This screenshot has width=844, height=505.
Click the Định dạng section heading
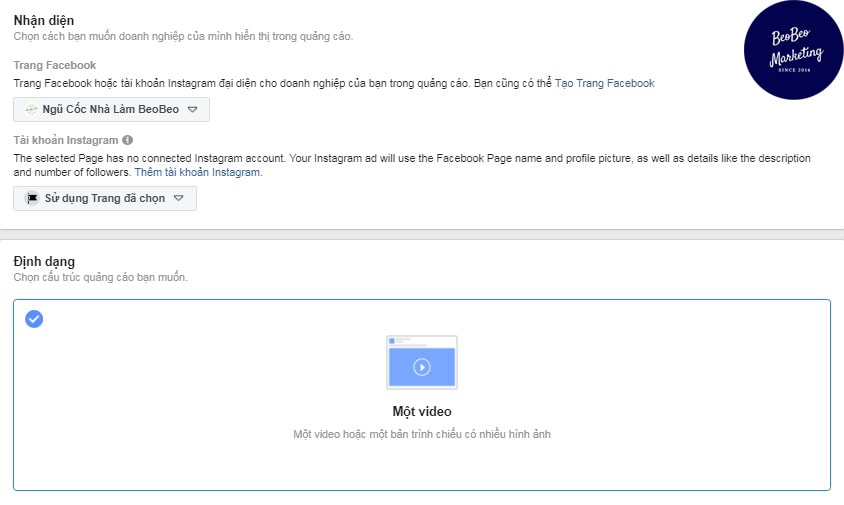point(44,261)
